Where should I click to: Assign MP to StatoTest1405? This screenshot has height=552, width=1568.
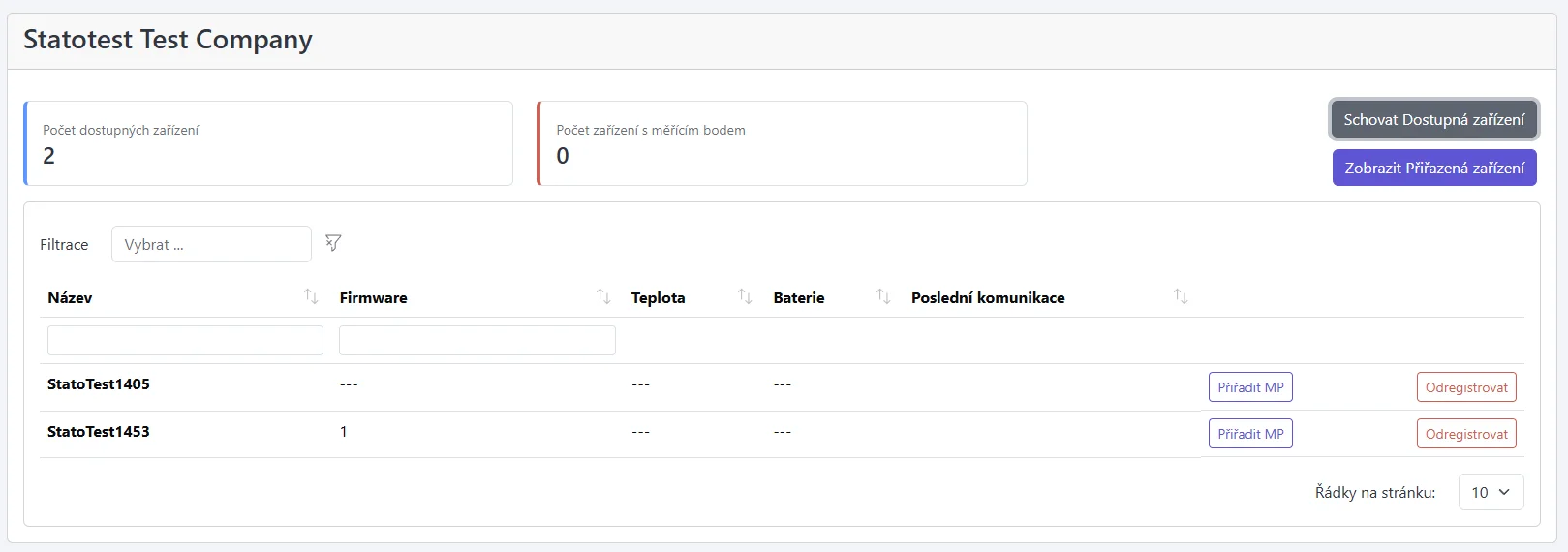tap(1250, 387)
